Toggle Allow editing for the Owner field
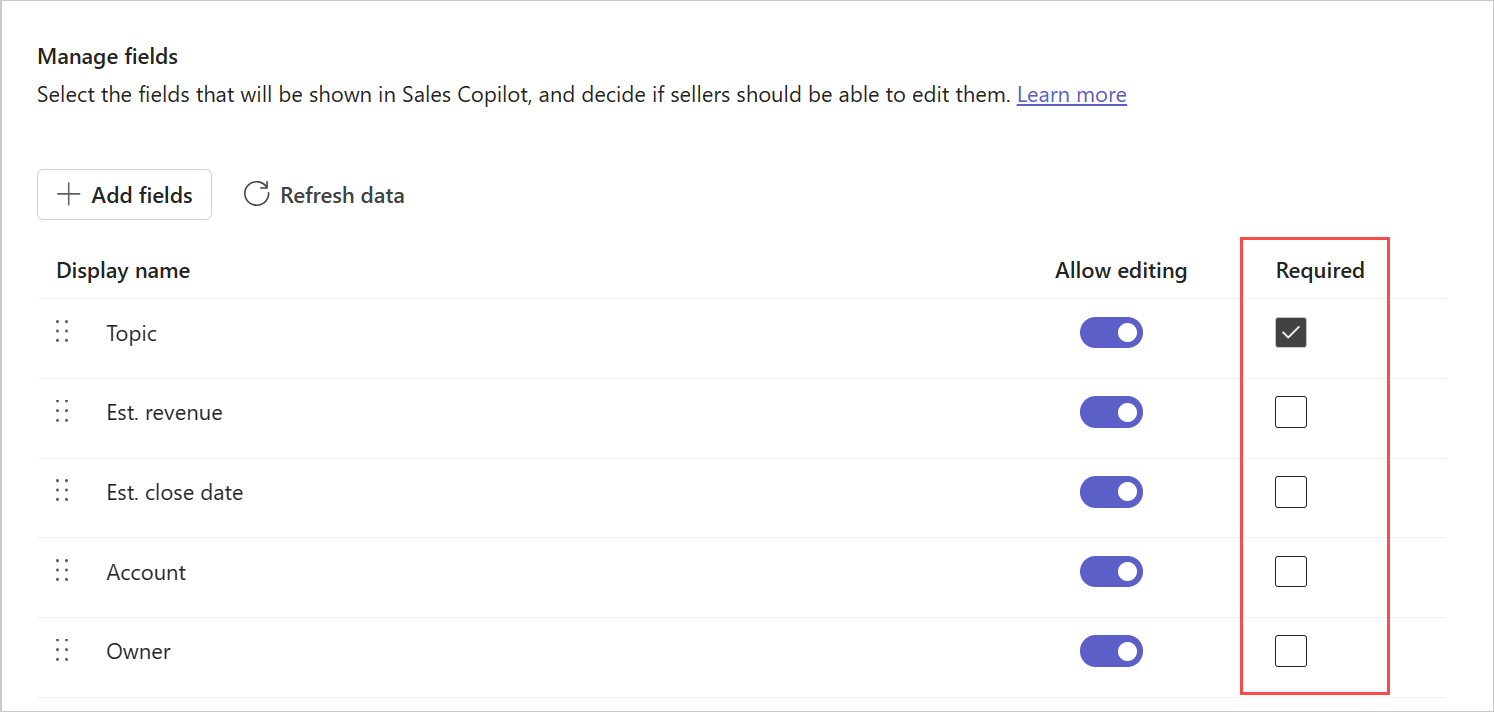Screen dimensions: 1494x712 coord(1111,651)
